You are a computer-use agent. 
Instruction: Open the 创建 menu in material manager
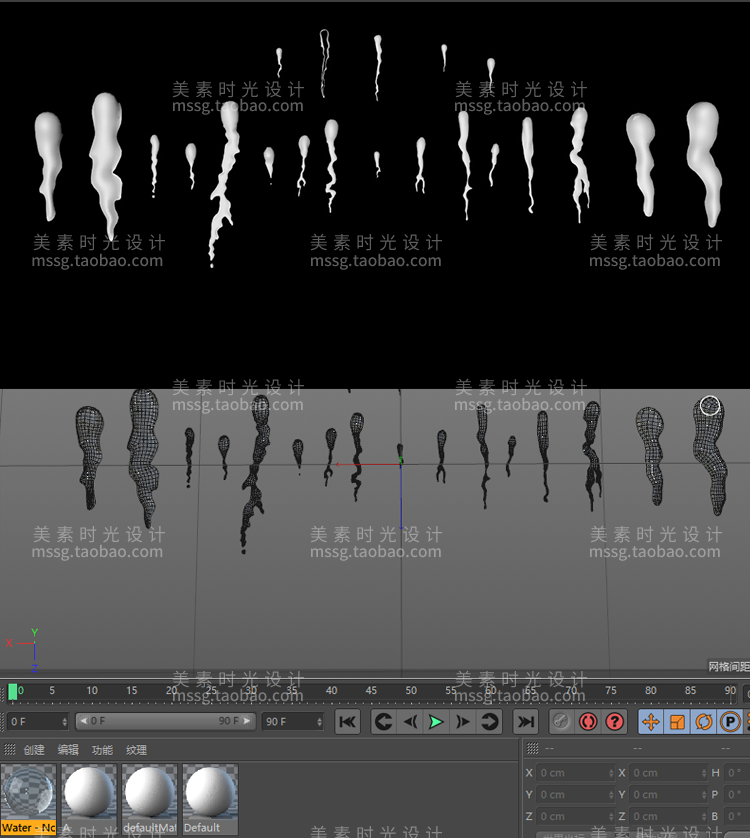34,750
